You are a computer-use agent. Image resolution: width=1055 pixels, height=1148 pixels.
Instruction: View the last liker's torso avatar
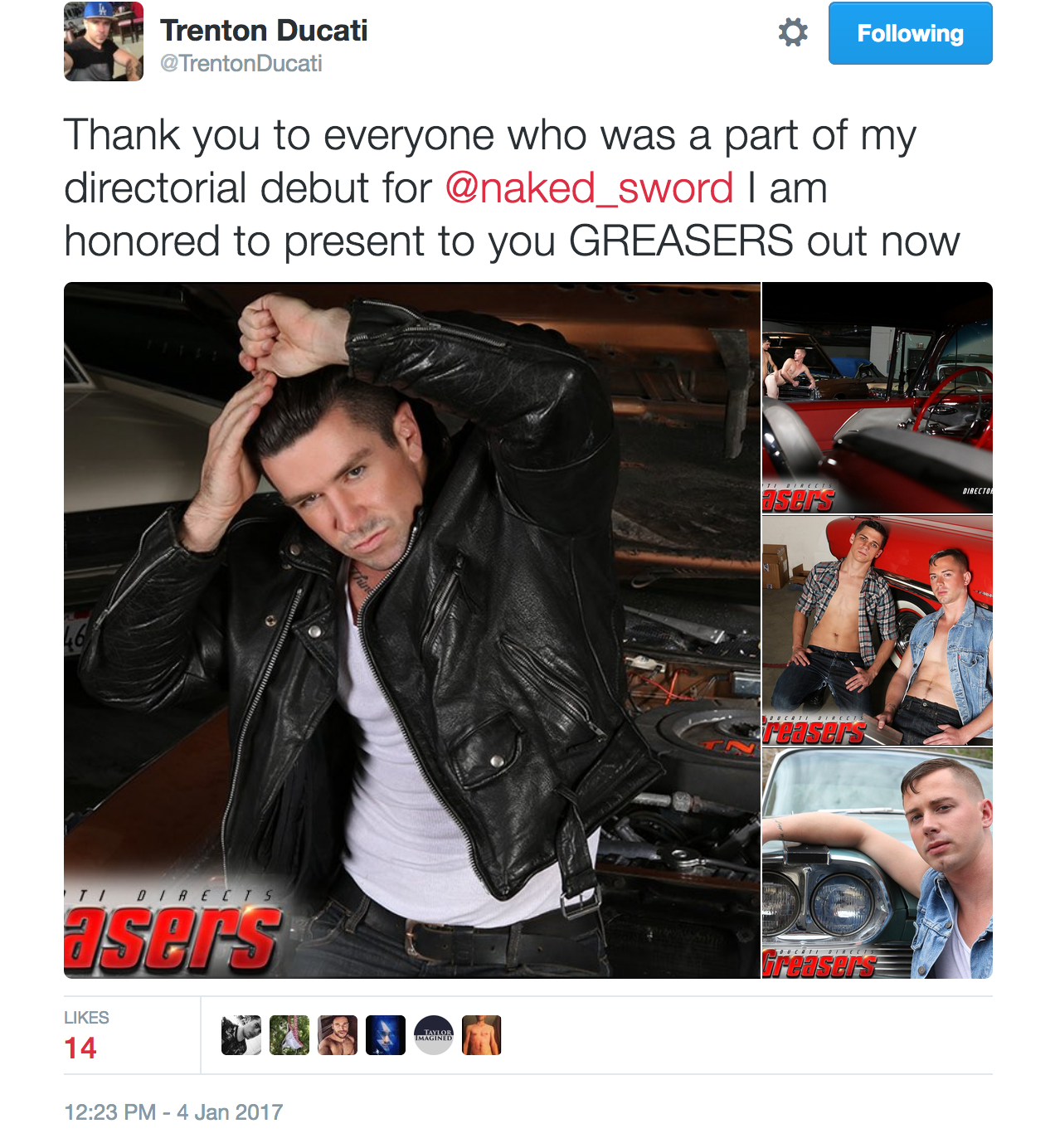[482, 1035]
